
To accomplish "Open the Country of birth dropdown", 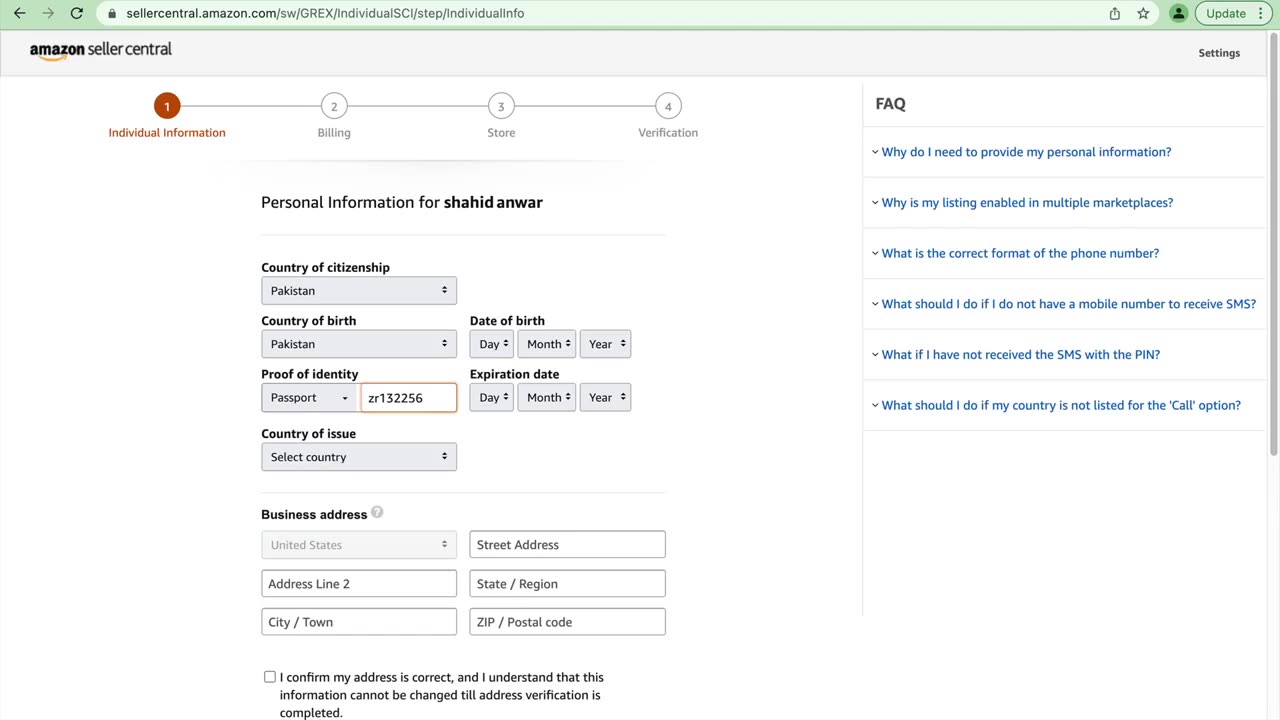I will (359, 344).
